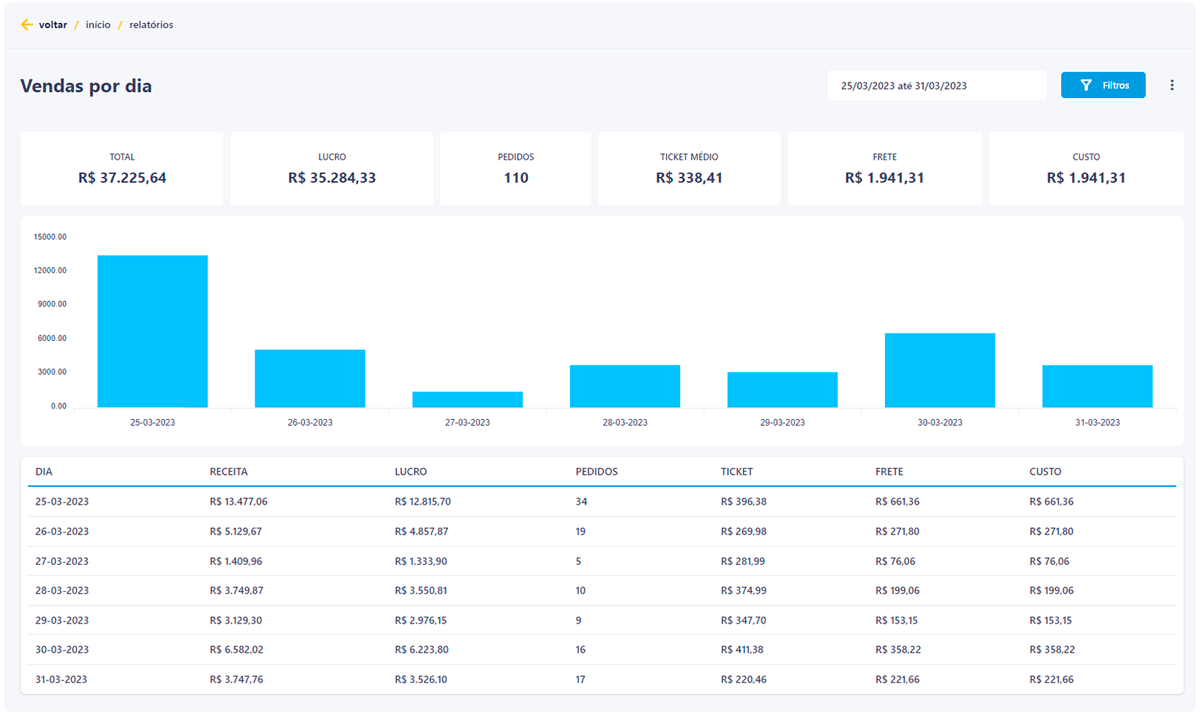Click the 27-03-2023 chart bar
Screen dimensions: 1200x717
(x=467, y=399)
